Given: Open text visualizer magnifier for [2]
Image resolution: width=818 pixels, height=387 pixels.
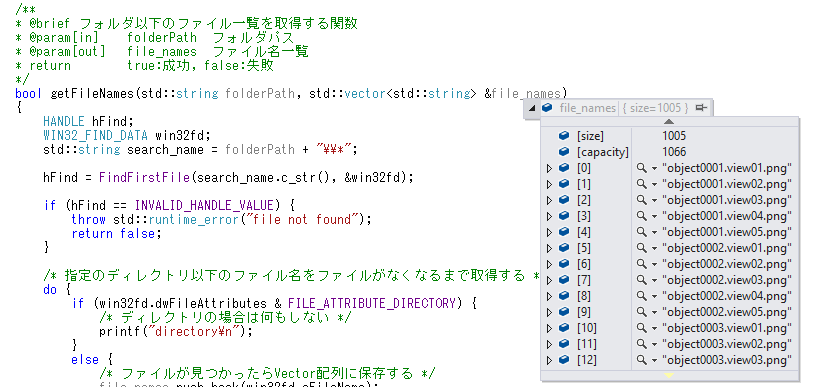Looking at the screenshot, I should pos(642,200).
